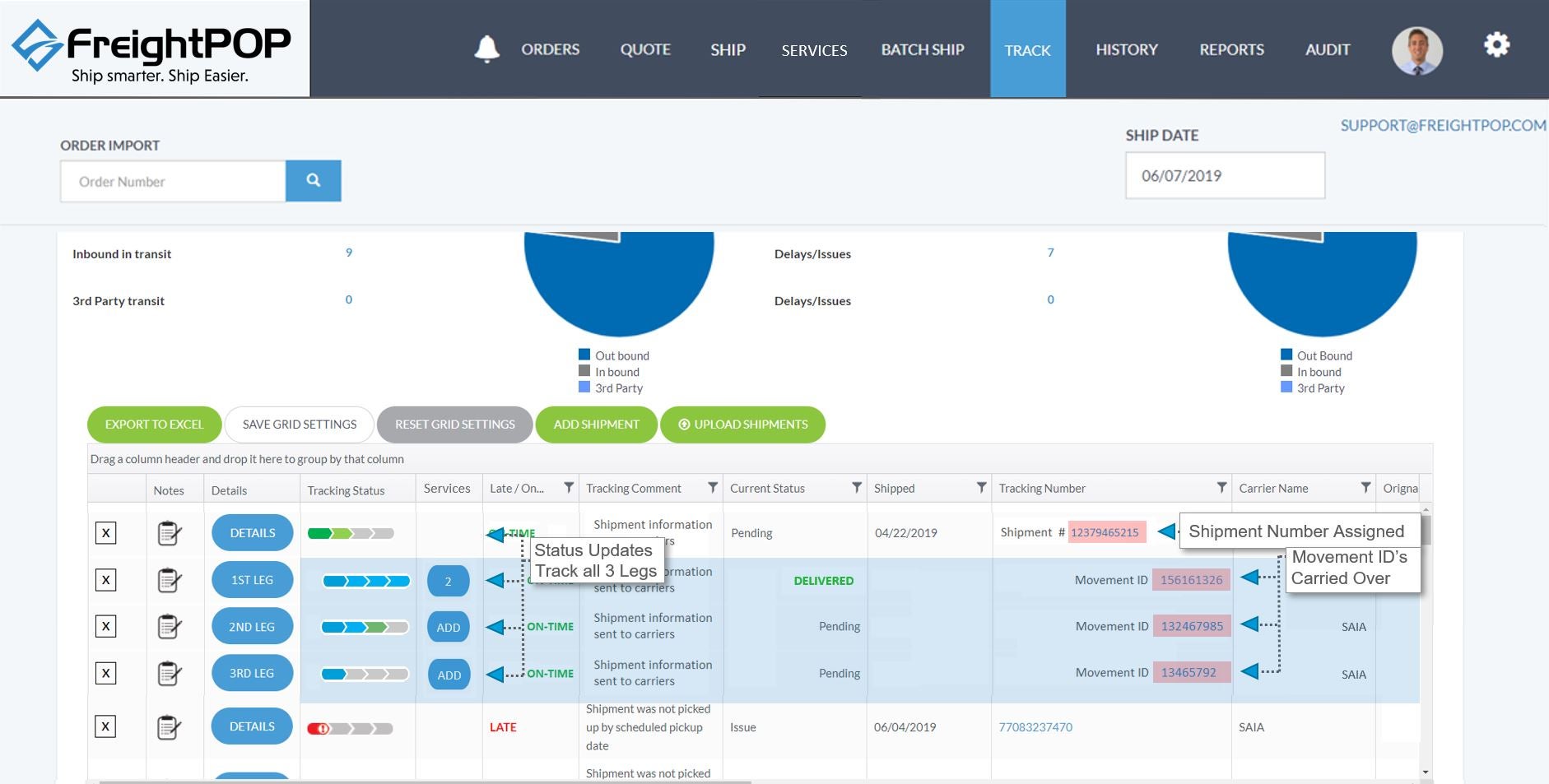The image size is (1549, 784).
Task: Open the 2ND LEG button
Action: [x=253, y=627]
